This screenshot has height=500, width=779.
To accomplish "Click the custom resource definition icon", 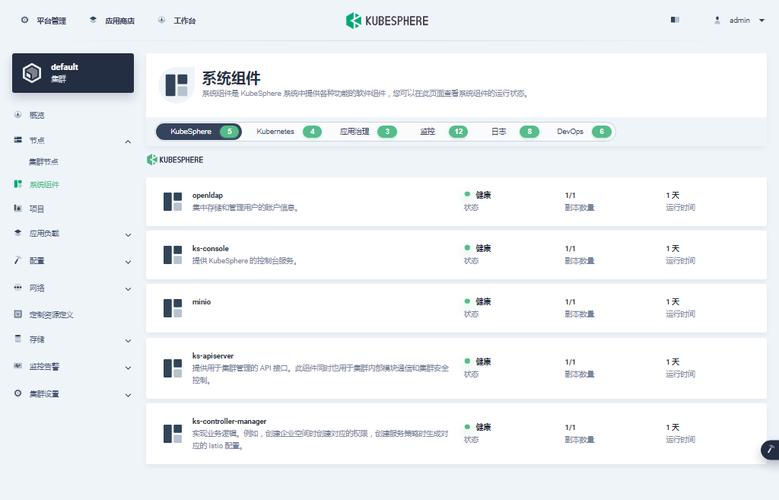I will [x=18, y=314].
